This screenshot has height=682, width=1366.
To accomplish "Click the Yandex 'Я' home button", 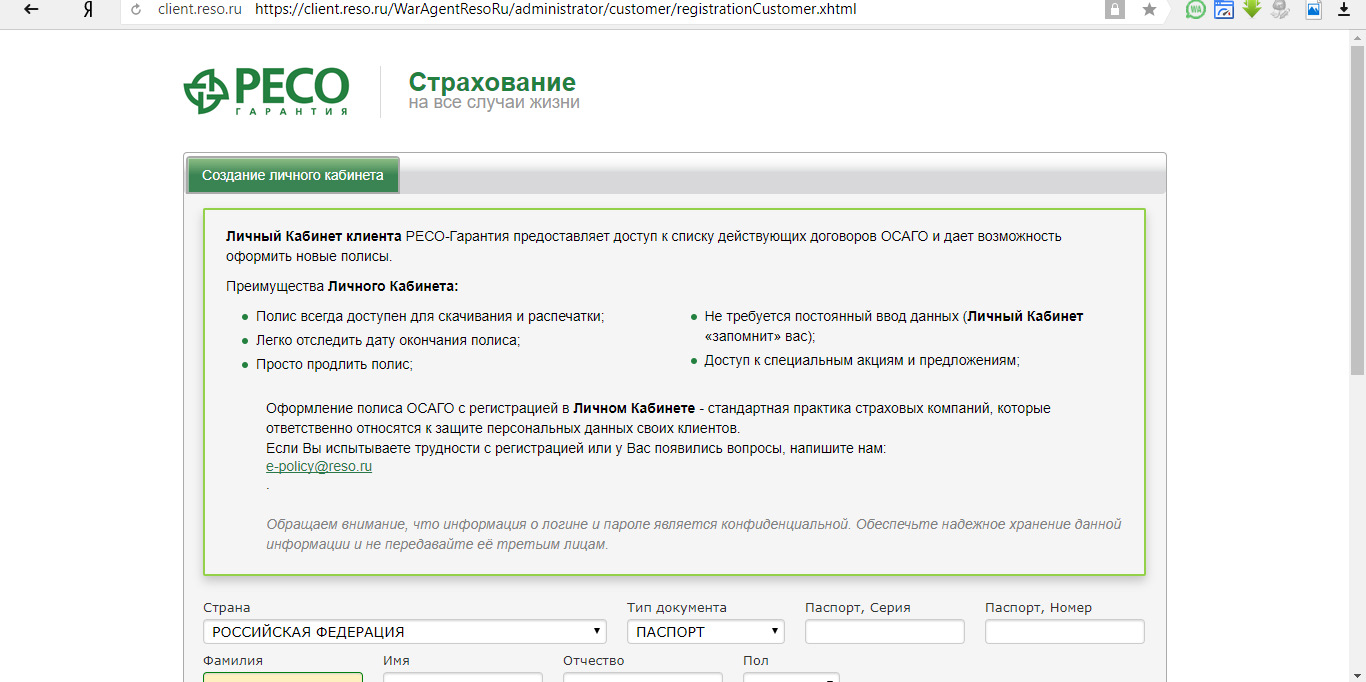I will coord(89,10).
